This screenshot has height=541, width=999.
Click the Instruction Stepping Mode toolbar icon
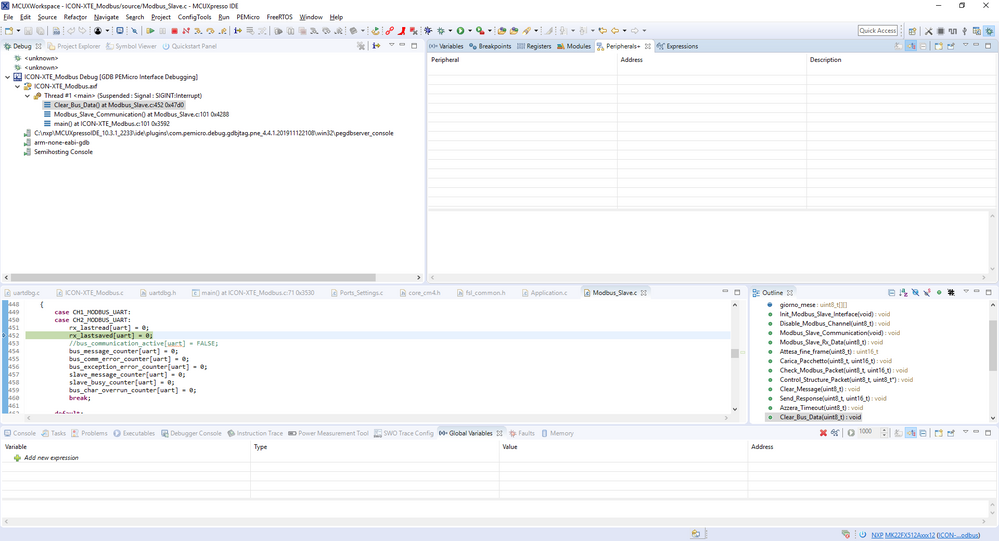point(237,31)
